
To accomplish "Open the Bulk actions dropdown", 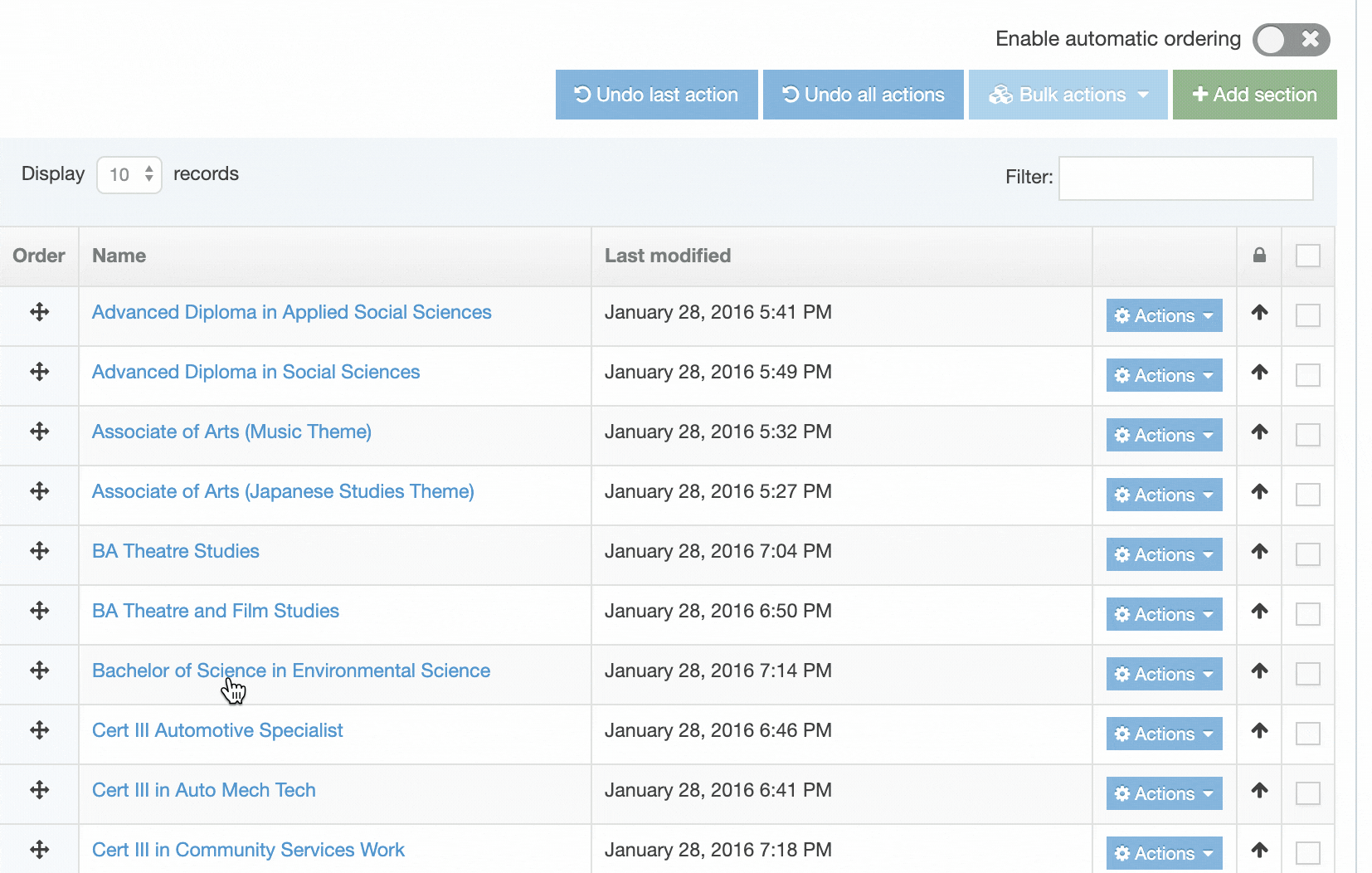I will (1068, 95).
